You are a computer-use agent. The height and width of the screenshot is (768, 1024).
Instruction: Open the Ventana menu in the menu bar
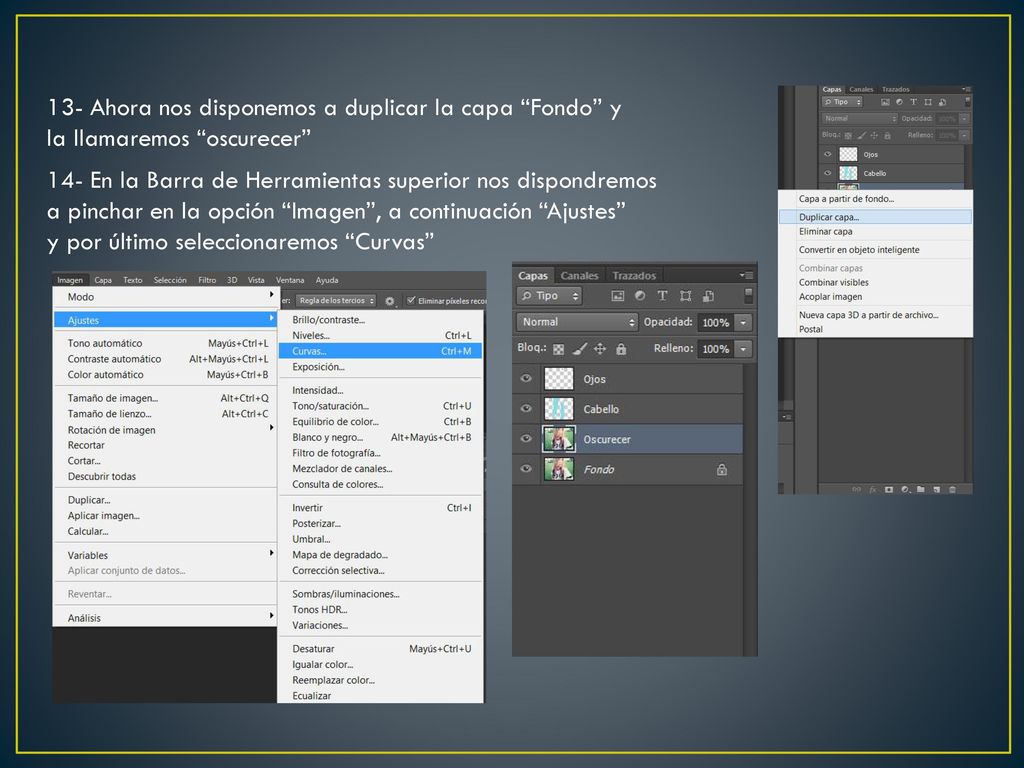290,280
